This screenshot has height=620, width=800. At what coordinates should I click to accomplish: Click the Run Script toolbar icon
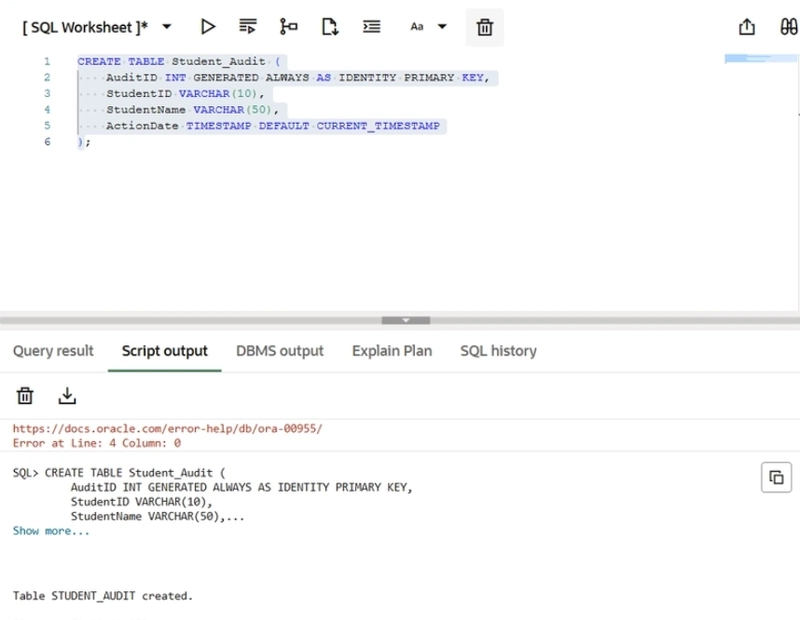coord(248,27)
